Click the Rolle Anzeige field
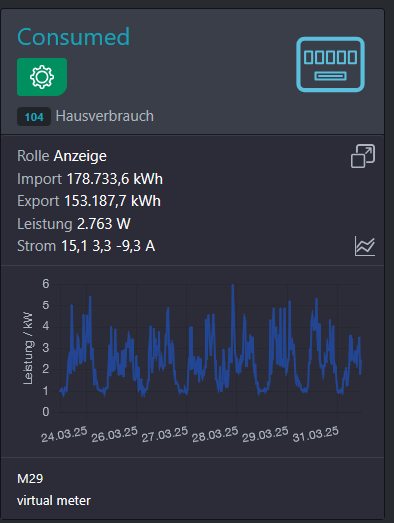The width and height of the screenshot is (394, 523). pos(62,156)
